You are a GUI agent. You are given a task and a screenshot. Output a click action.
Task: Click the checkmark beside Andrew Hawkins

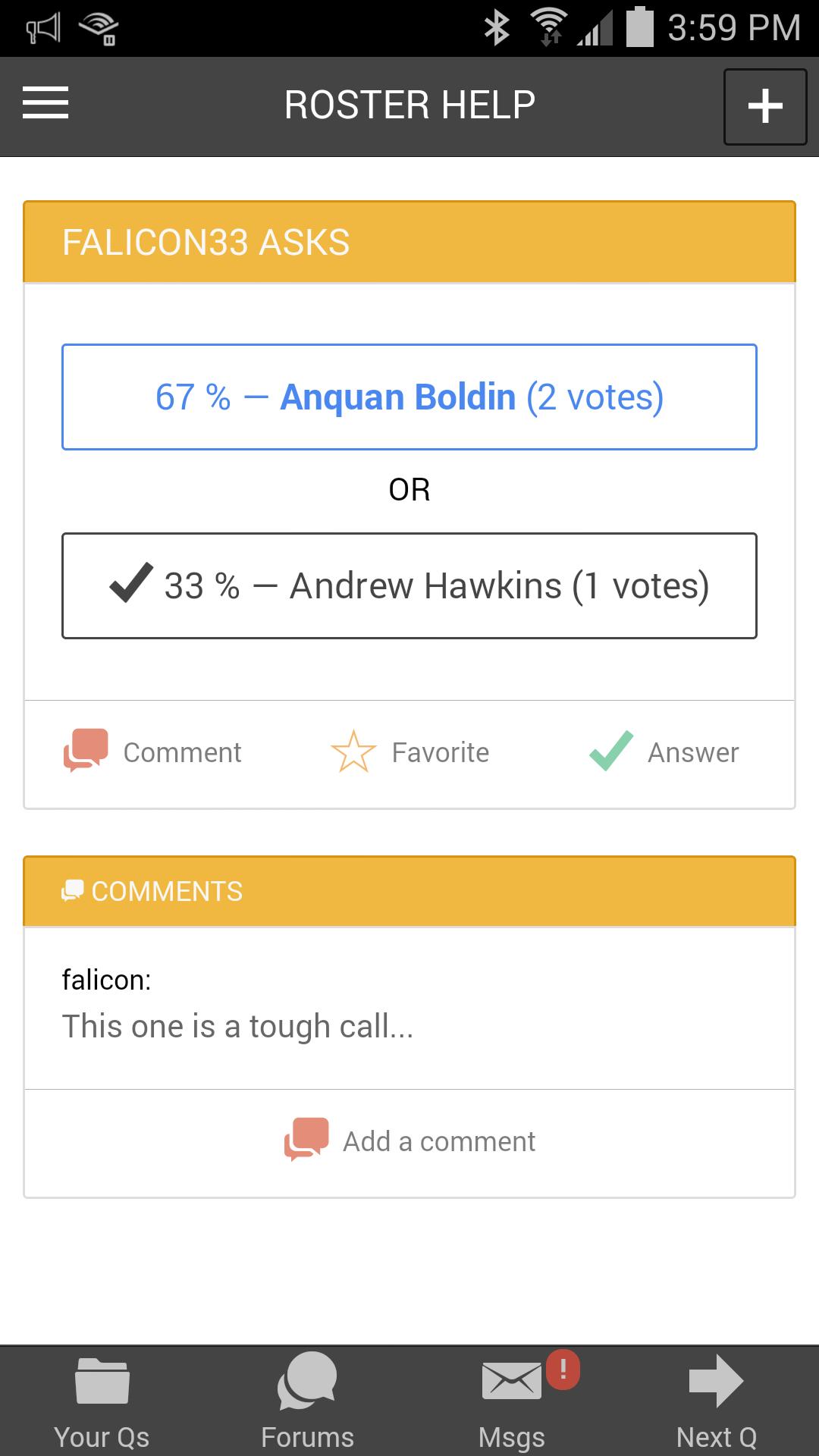(x=131, y=583)
